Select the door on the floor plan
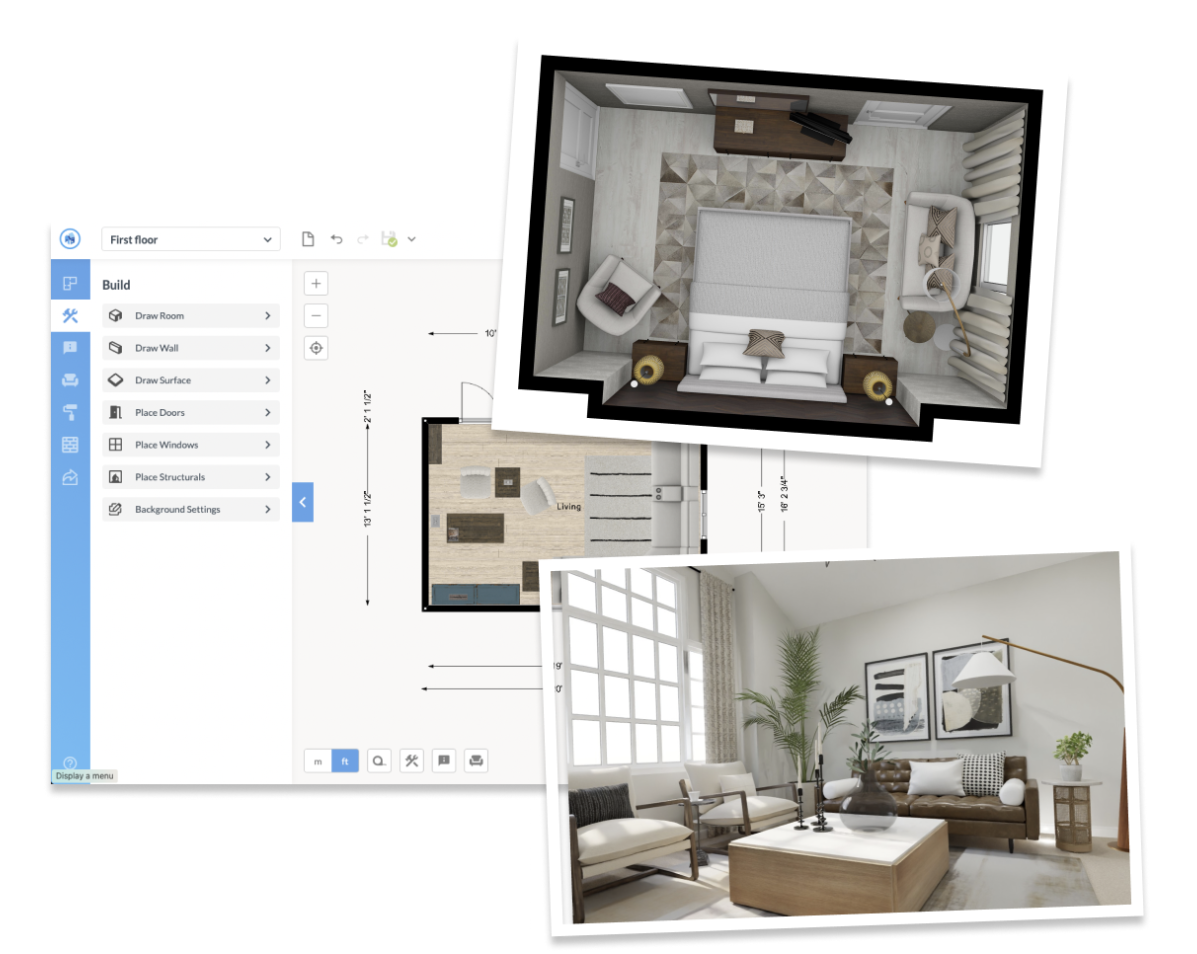Image resolution: width=1197 pixels, height=954 pixels. 476,401
